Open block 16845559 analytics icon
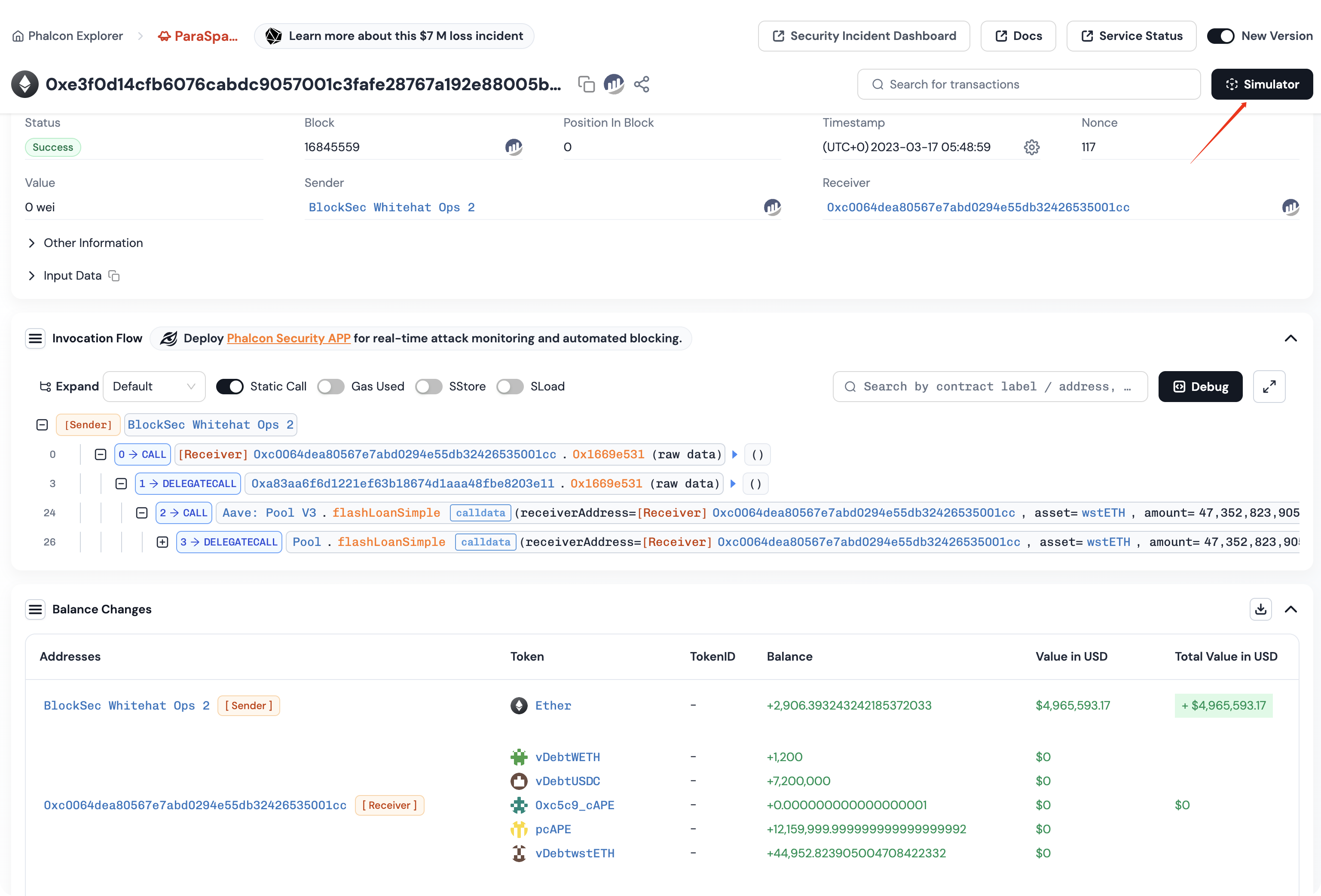 [x=513, y=147]
